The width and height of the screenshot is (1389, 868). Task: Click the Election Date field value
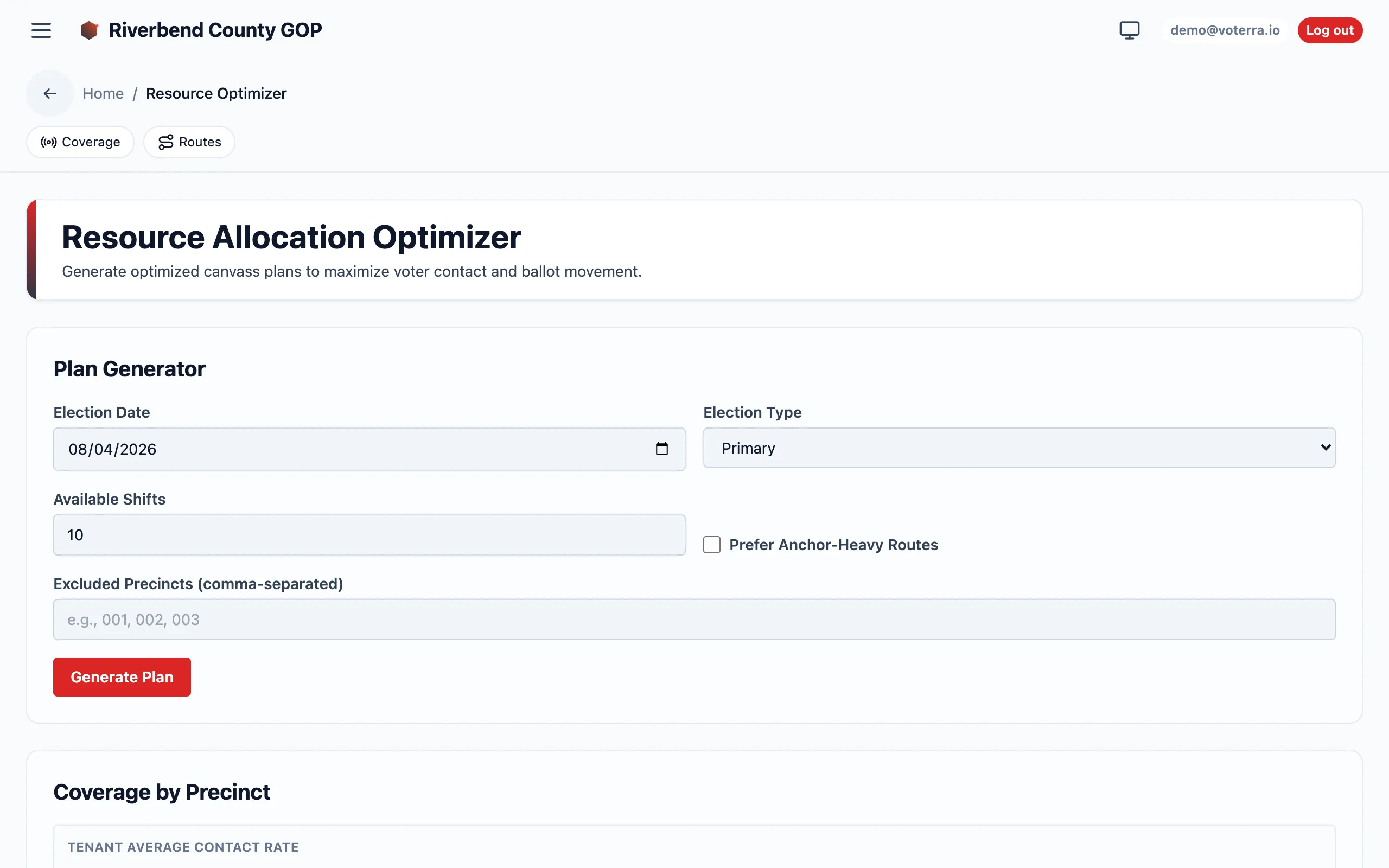(x=112, y=449)
